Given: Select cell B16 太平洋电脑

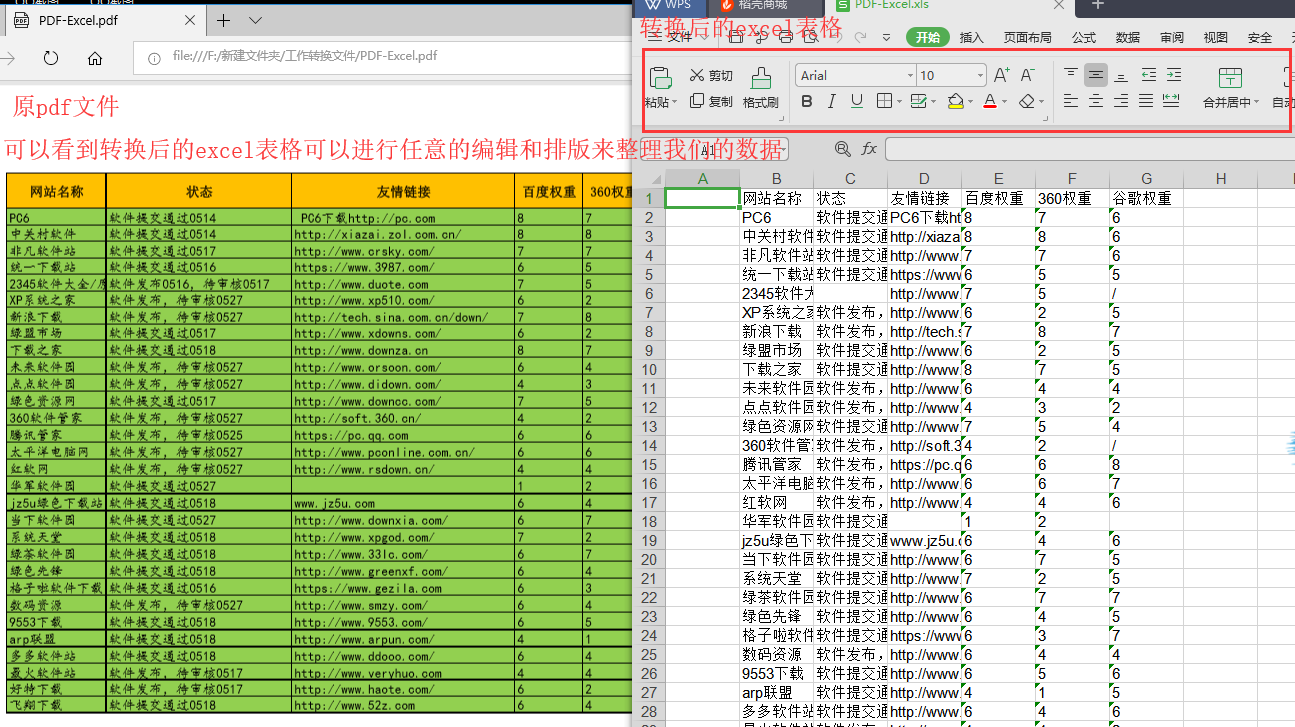Looking at the screenshot, I should (x=777, y=483).
